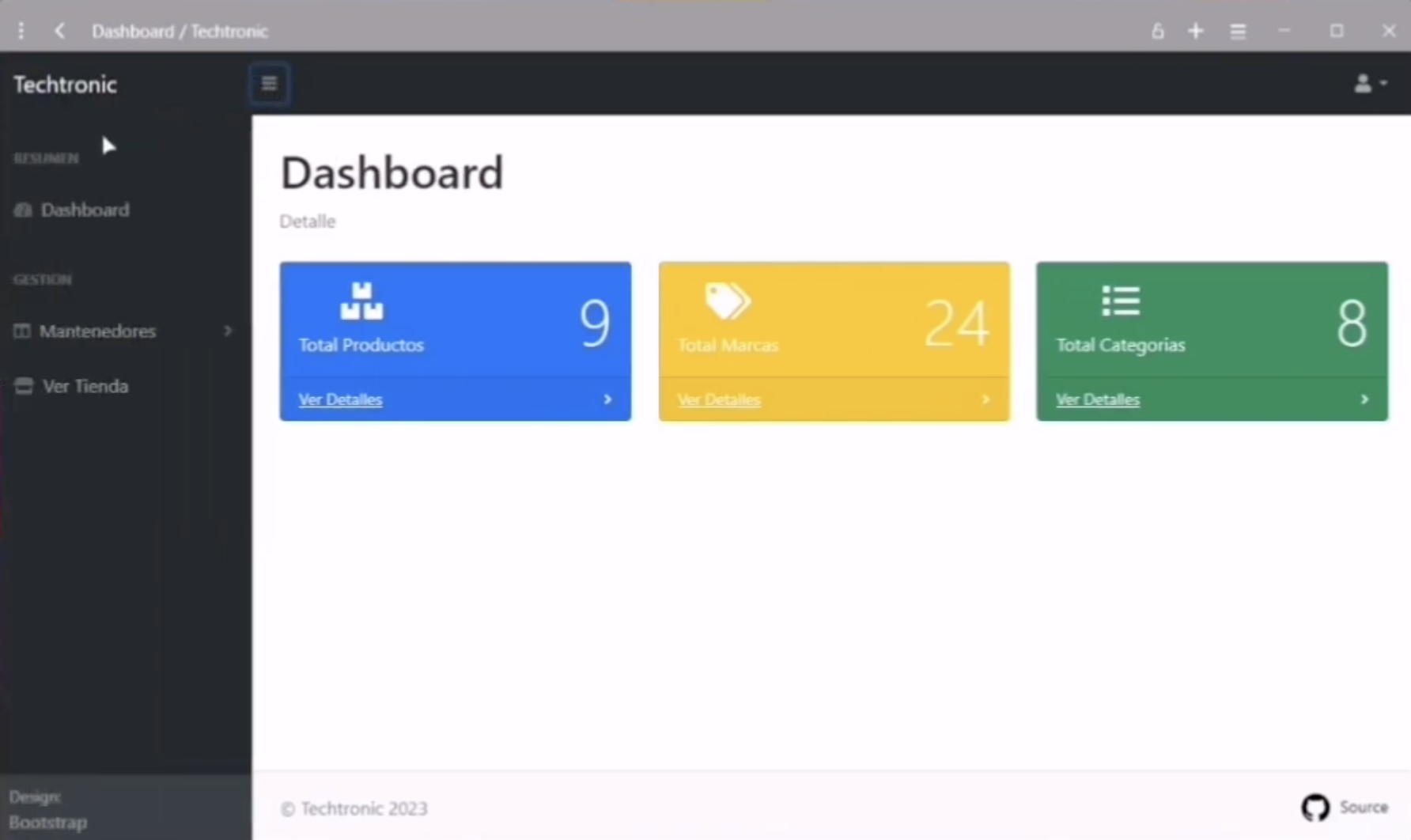Image resolution: width=1411 pixels, height=840 pixels.
Task: Click the boxes icon on Total Productos
Action: (361, 301)
